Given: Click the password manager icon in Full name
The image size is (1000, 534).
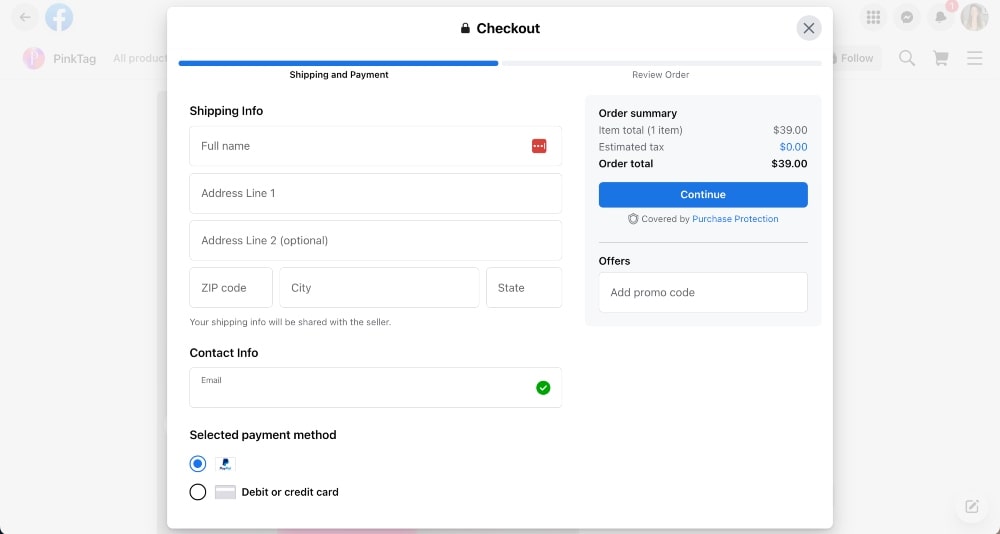Looking at the screenshot, I should click(x=539, y=146).
